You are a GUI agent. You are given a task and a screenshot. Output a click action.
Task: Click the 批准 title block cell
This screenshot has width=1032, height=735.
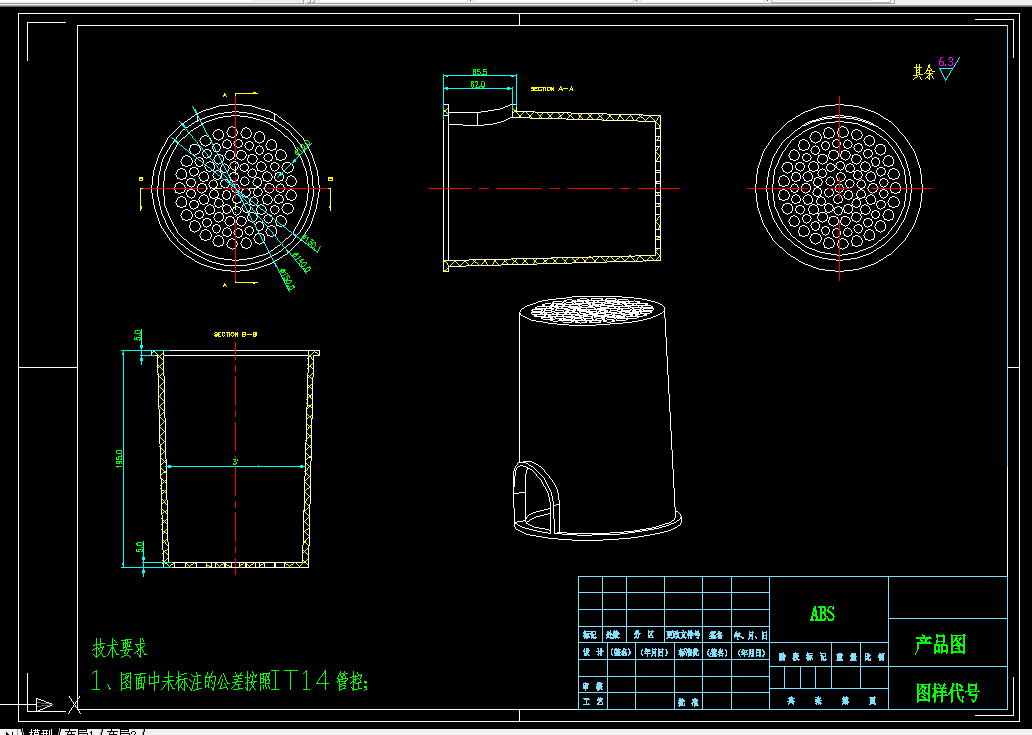click(688, 701)
